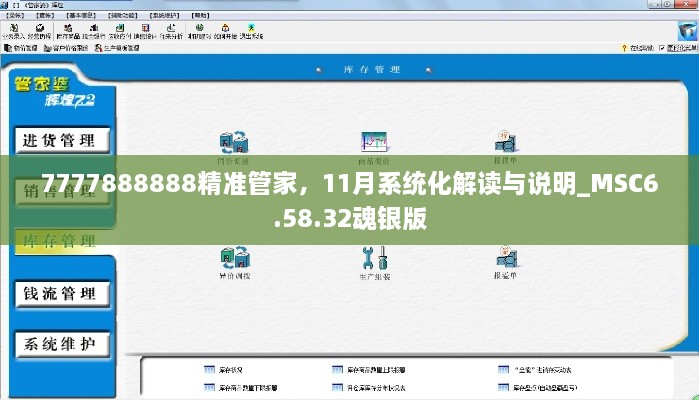The height and width of the screenshot is (400, 699).
Task: Click the 管家婆 辉煌 logo
Action: pyautogui.click(x=54, y=92)
